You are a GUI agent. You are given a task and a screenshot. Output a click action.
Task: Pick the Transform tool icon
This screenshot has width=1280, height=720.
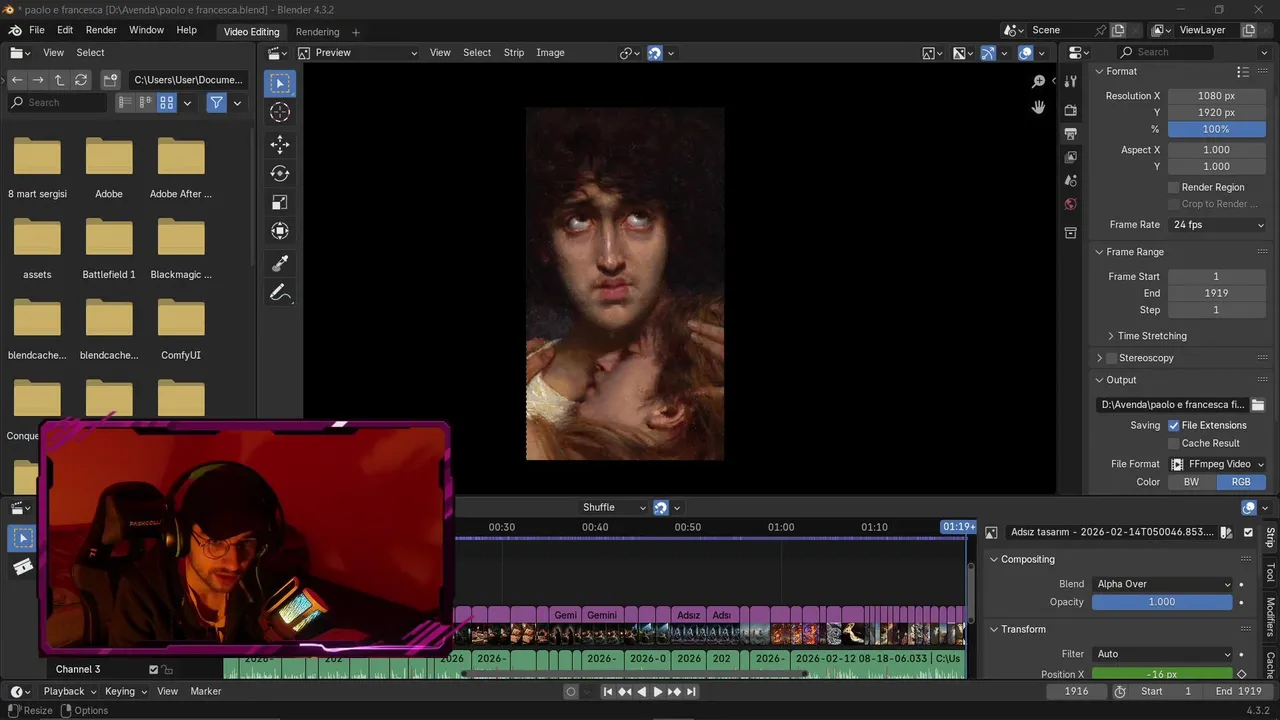280,231
